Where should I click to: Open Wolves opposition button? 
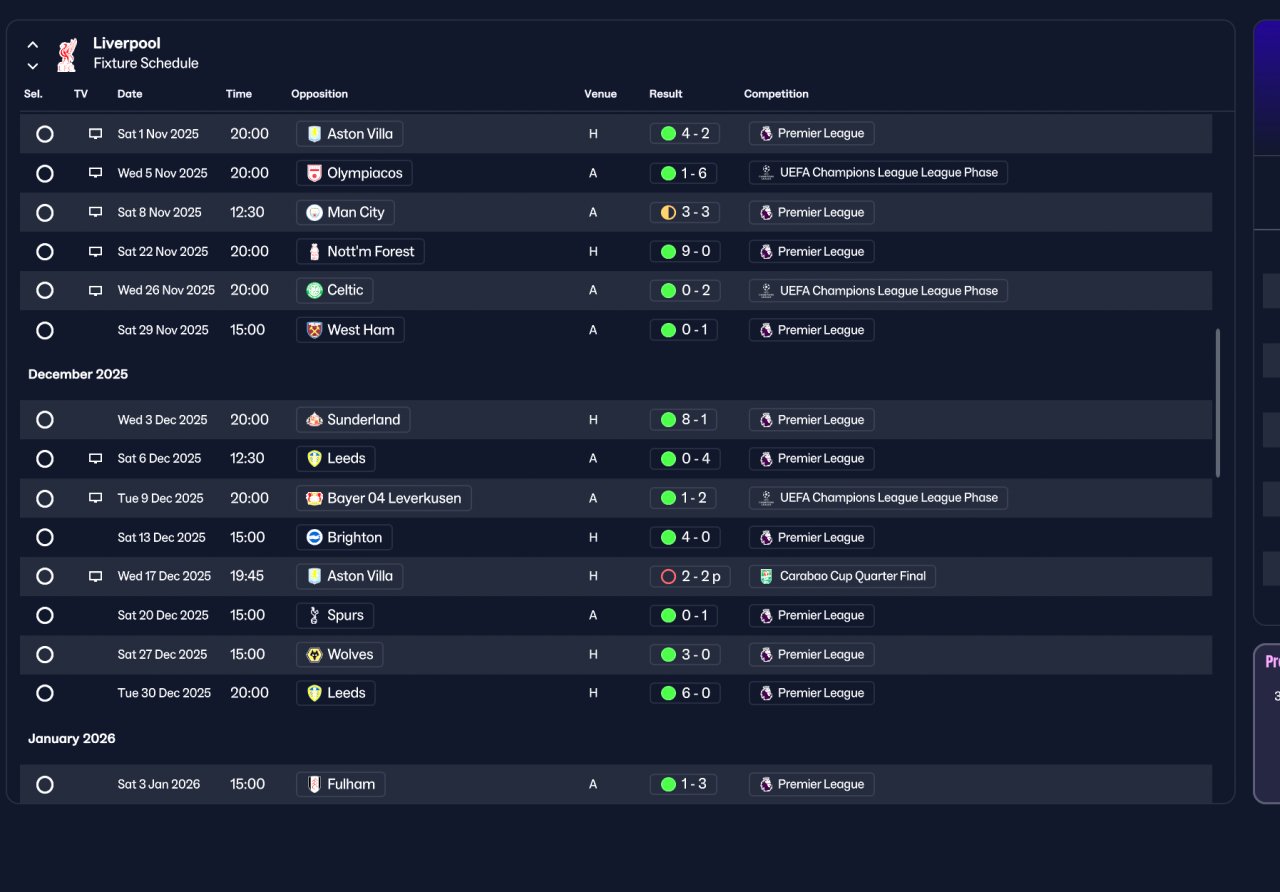coord(340,654)
